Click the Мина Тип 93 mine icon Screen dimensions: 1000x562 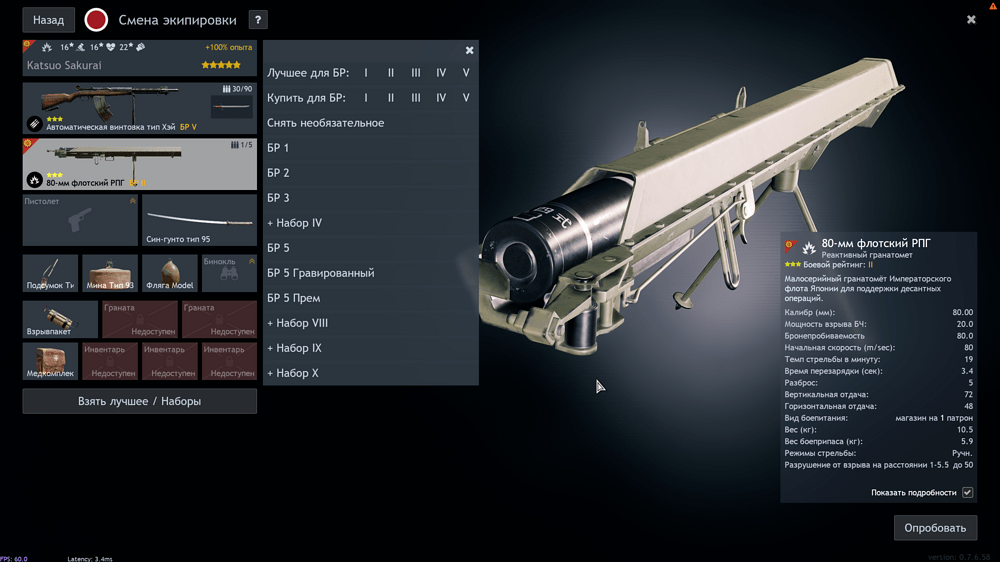click(x=110, y=273)
